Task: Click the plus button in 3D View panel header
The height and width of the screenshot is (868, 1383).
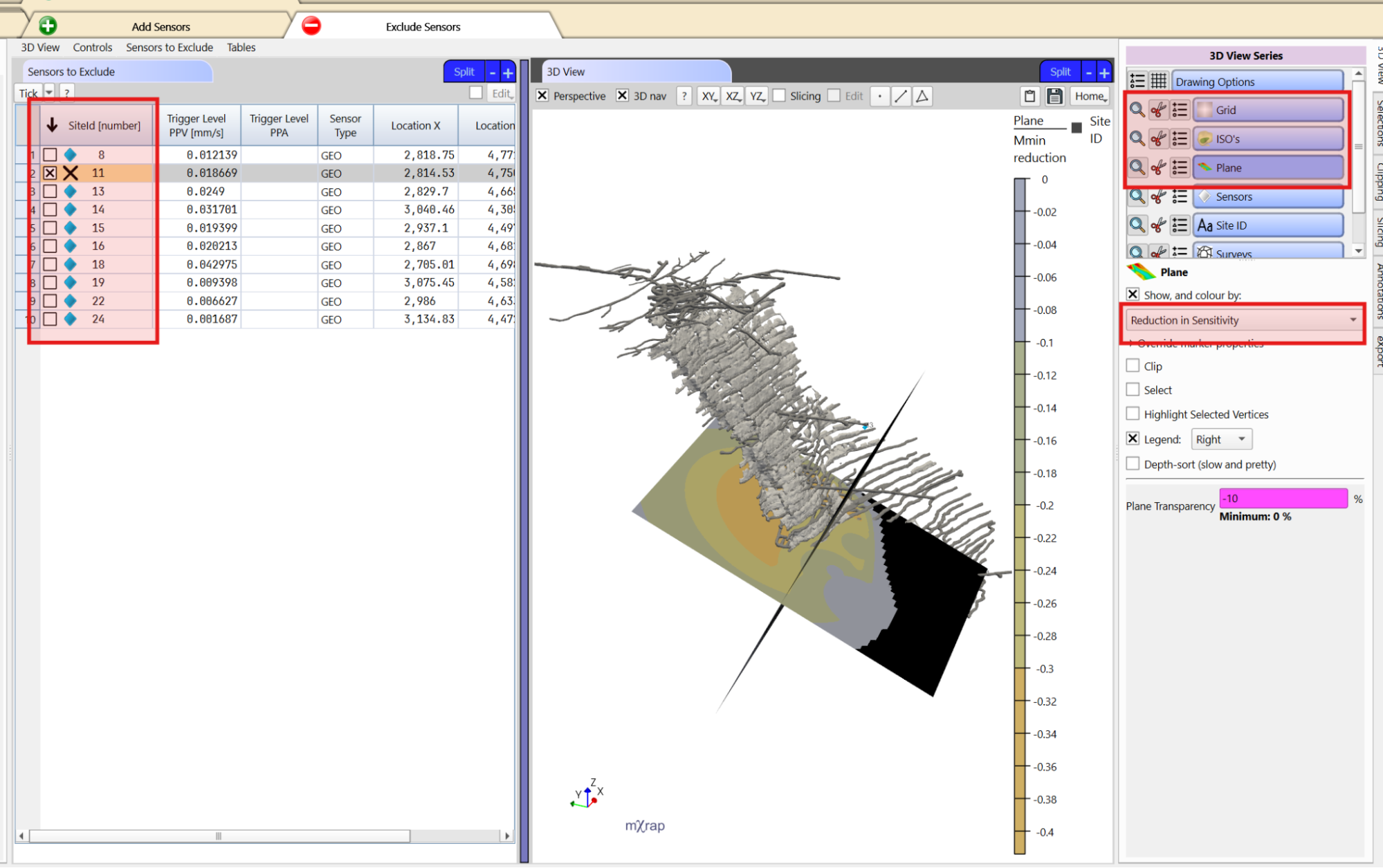Action: [1104, 72]
